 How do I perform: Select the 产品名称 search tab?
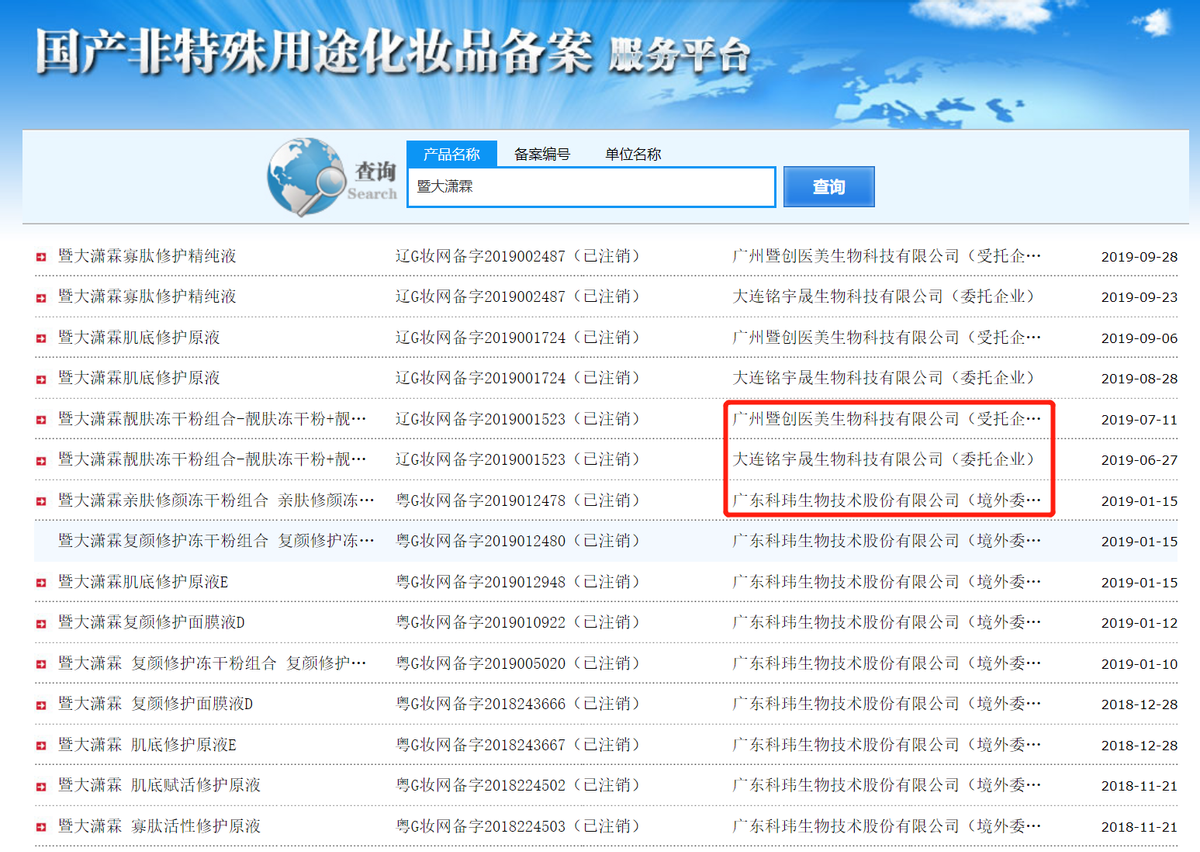(x=453, y=153)
